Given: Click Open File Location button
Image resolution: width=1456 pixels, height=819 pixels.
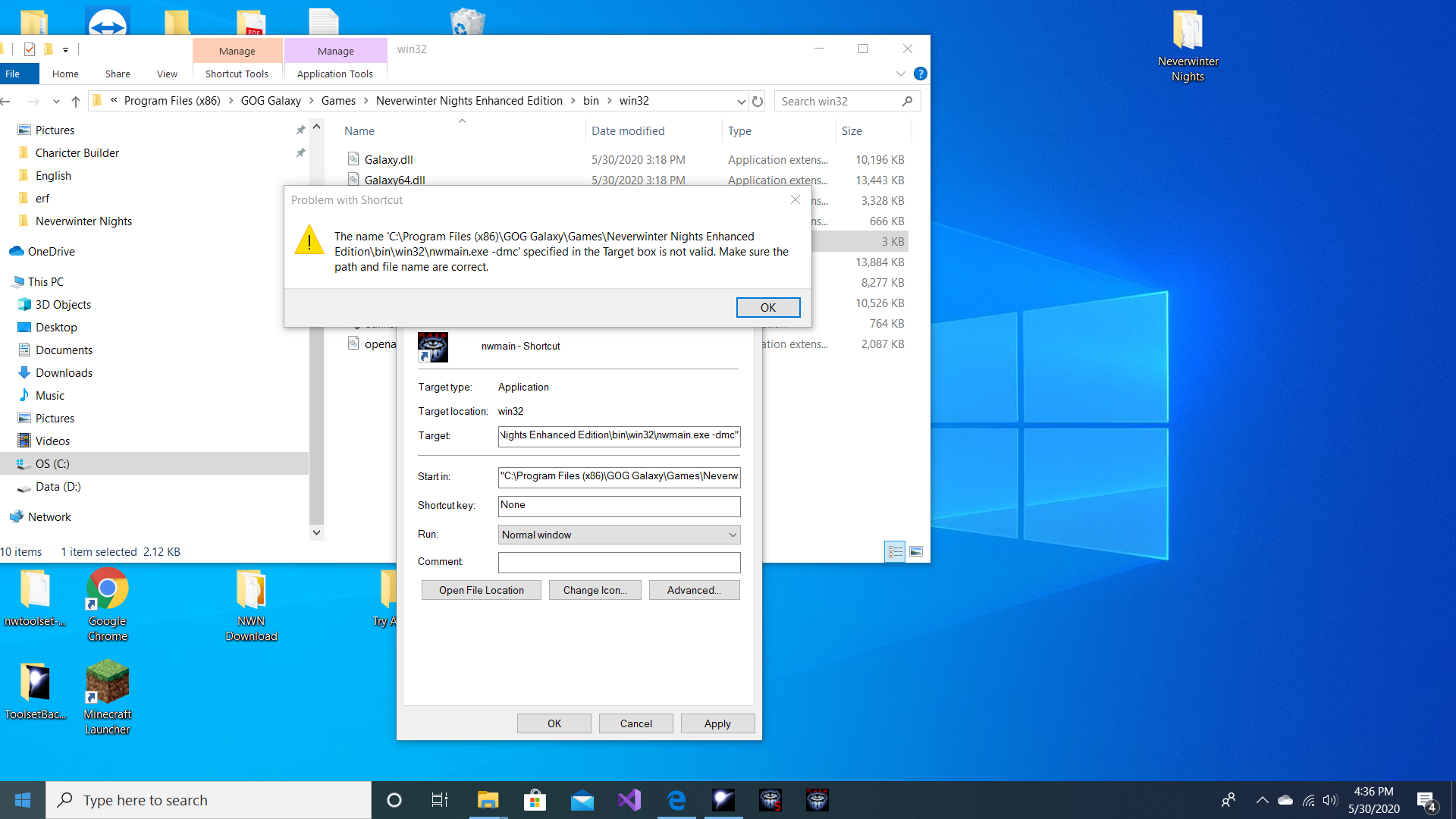Looking at the screenshot, I should click(481, 590).
